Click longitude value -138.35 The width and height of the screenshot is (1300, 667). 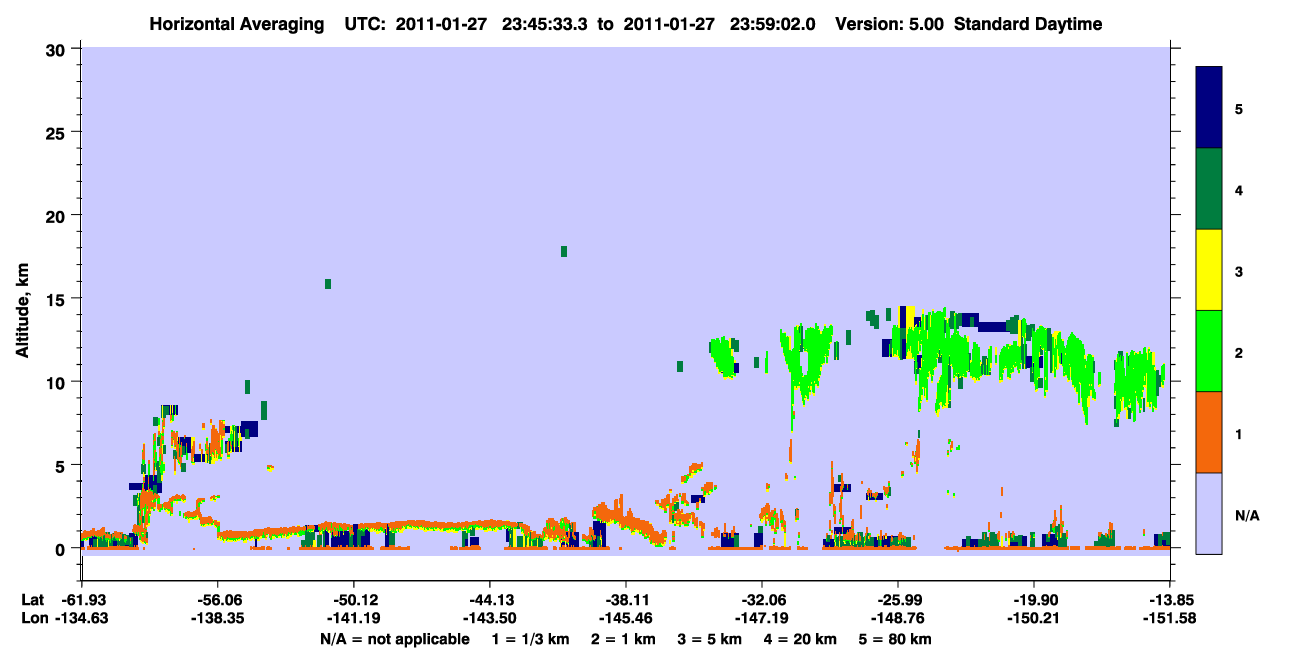pos(218,619)
